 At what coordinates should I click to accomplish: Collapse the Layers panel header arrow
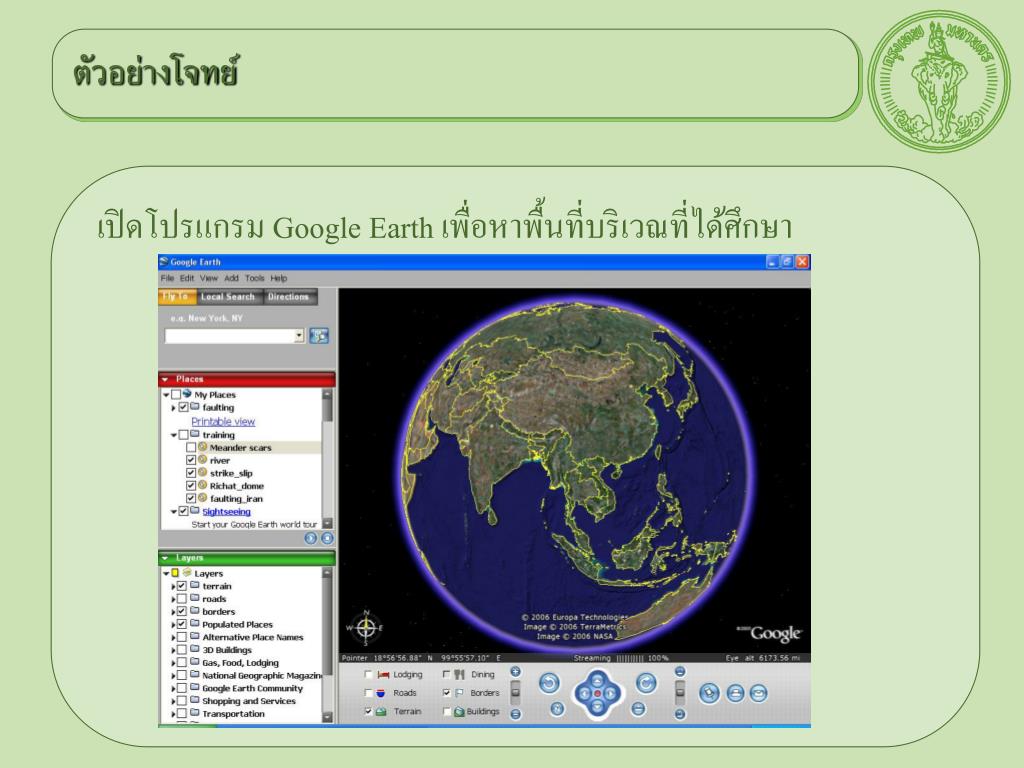tap(165, 558)
